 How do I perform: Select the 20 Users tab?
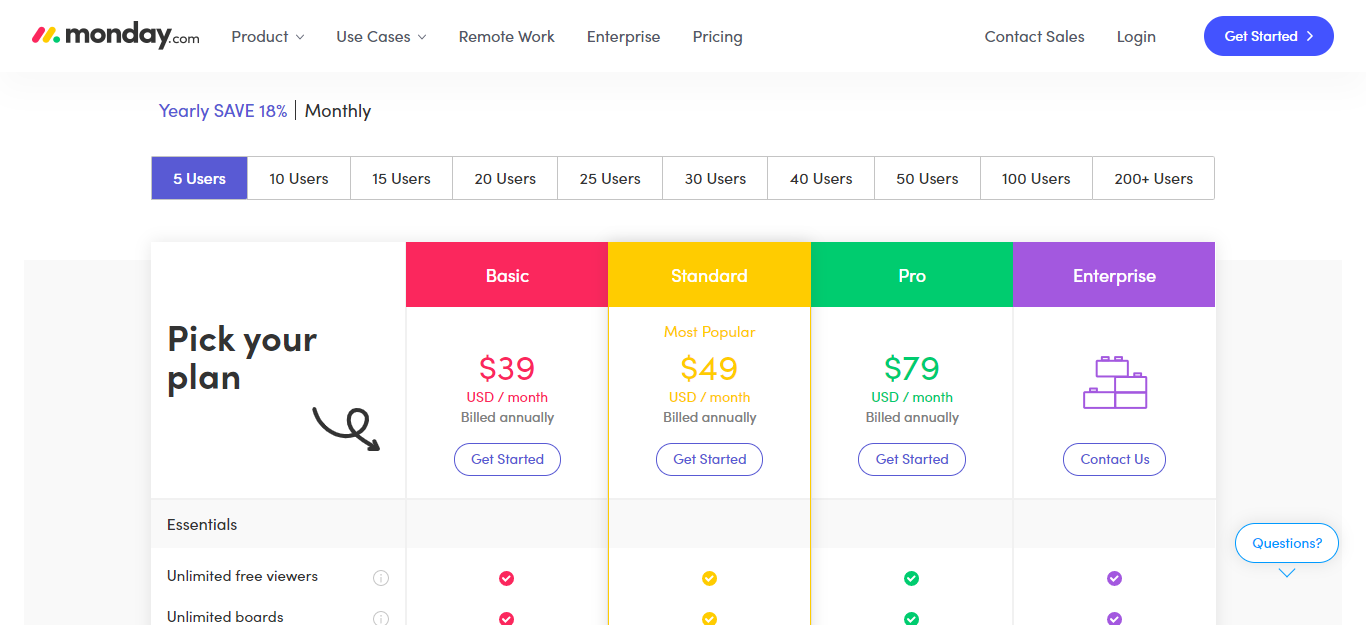click(x=505, y=178)
